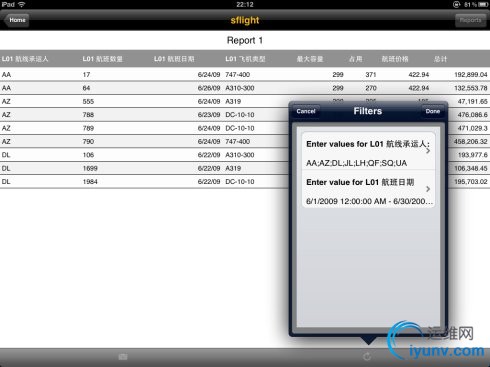
Task: Select flight number 106 cell
Action: click(x=88, y=155)
